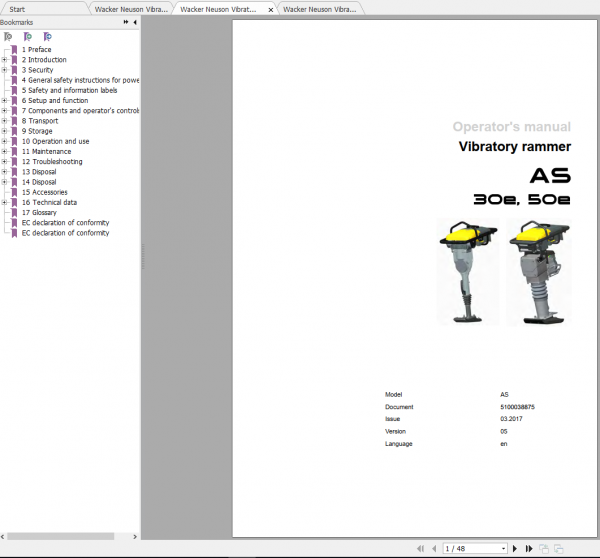Click the previous view icon in status bar

(544, 548)
